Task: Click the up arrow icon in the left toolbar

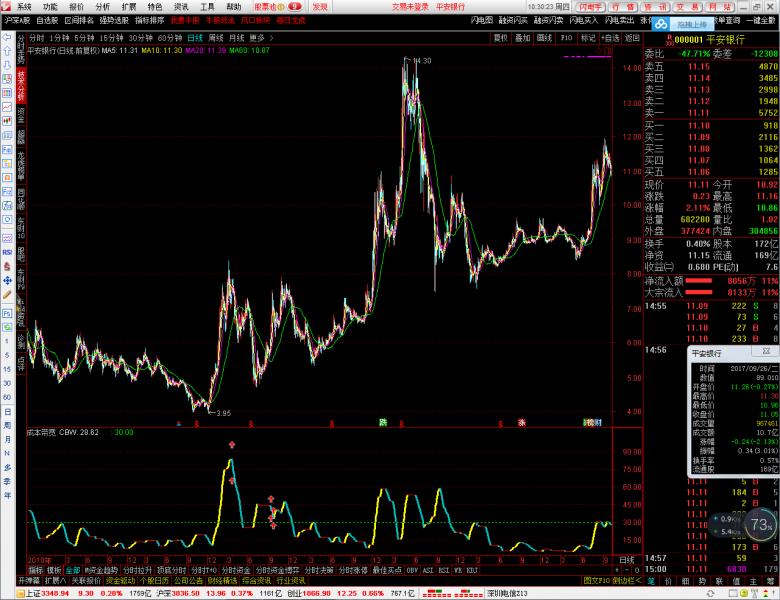Action: (x=7, y=51)
